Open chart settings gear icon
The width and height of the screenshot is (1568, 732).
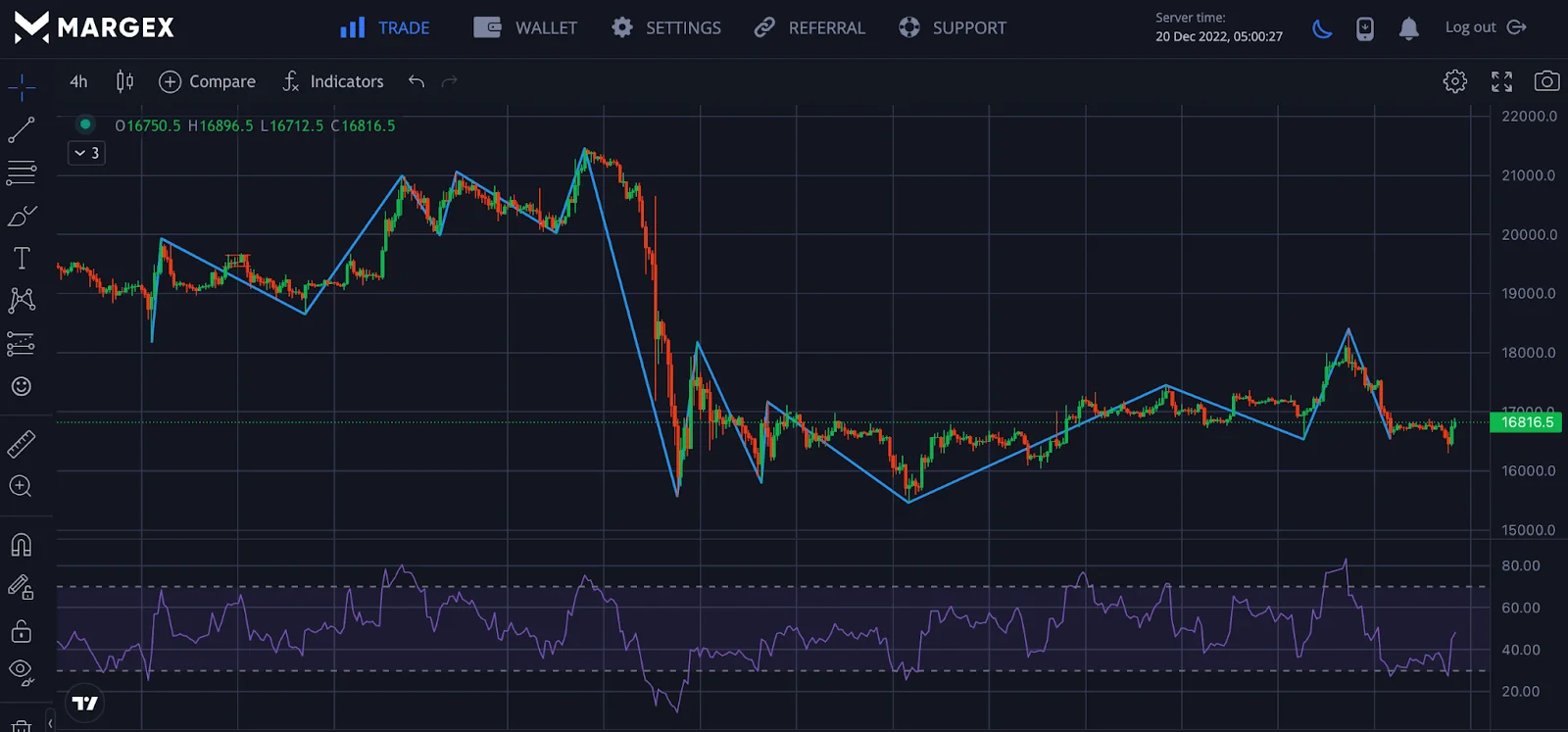click(1455, 81)
